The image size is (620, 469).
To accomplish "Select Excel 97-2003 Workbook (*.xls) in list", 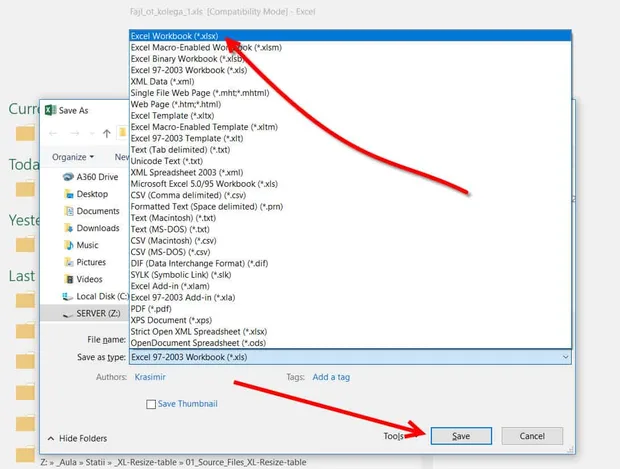I will (350, 70).
